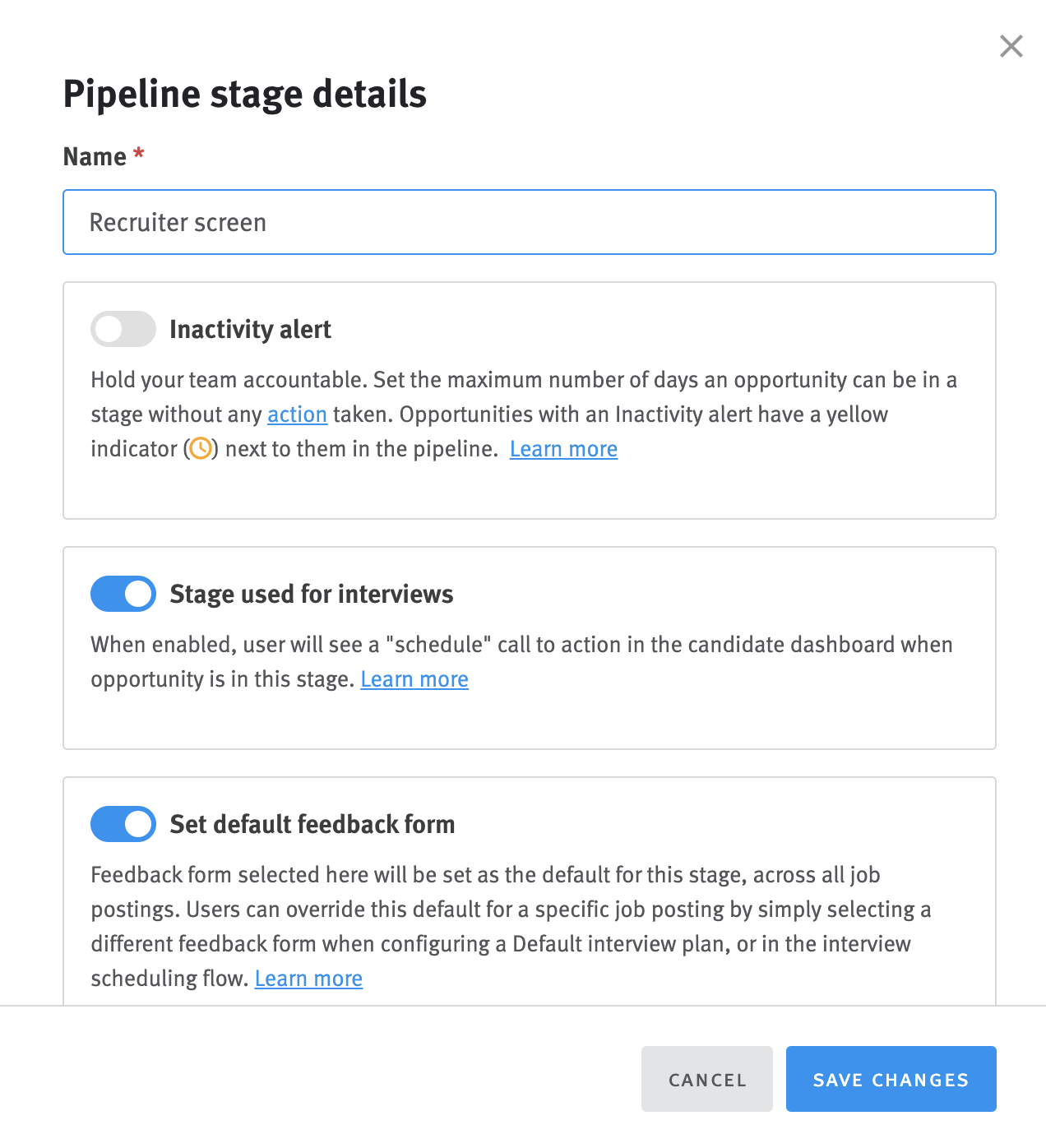The width and height of the screenshot is (1046, 1148).
Task: Select the "Recruiter screen" stage name text
Action: [178, 222]
